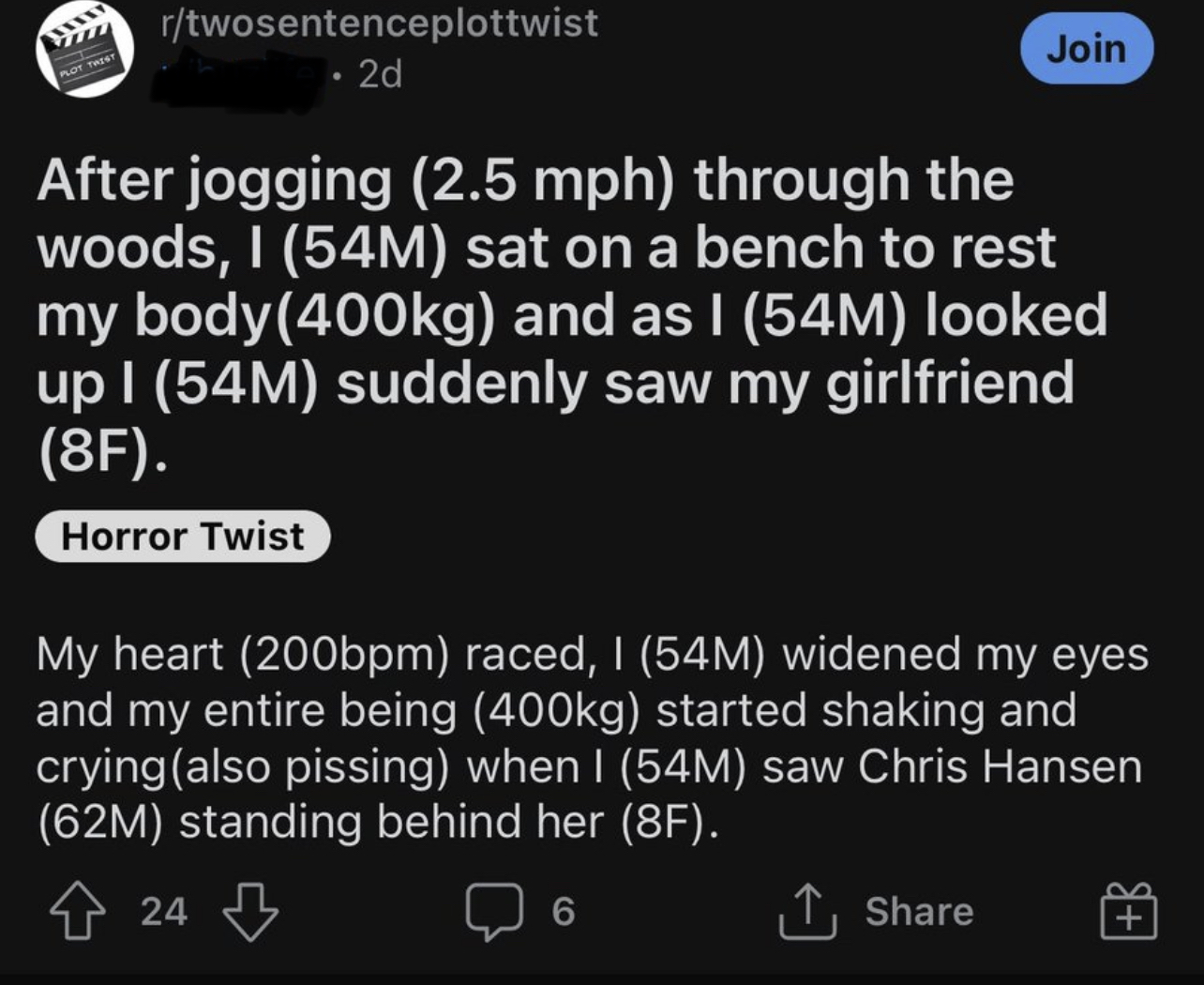Open comments via the speech bubble icon
The height and width of the screenshot is (985, 1204).
(x=494, y=913)
